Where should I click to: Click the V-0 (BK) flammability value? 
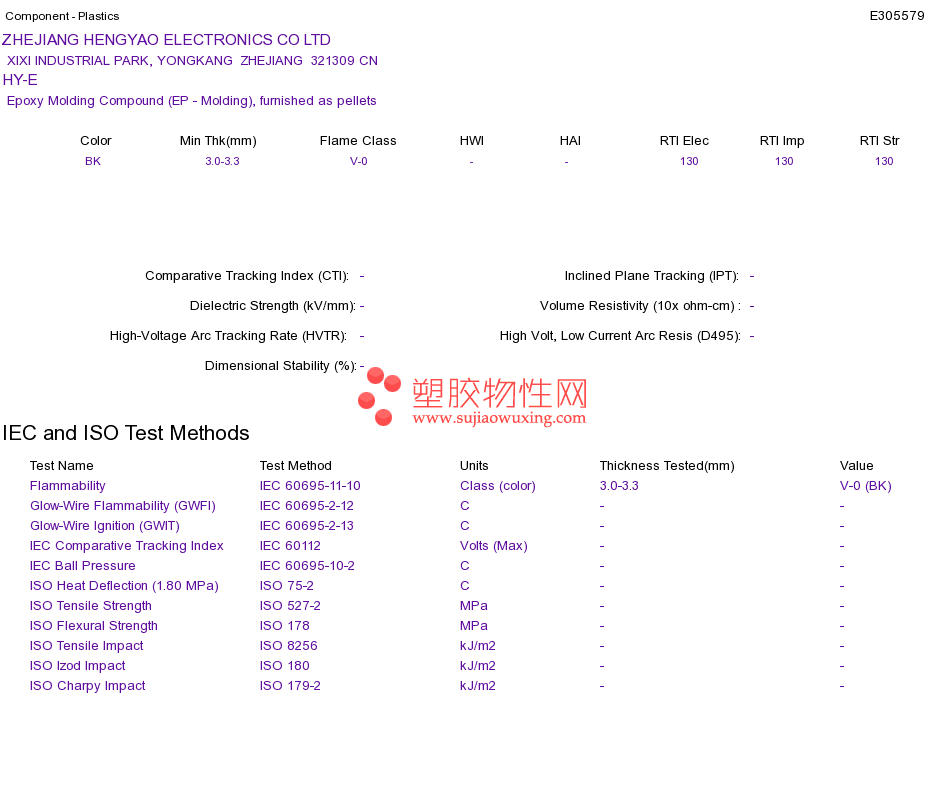(x=865, y=486)
